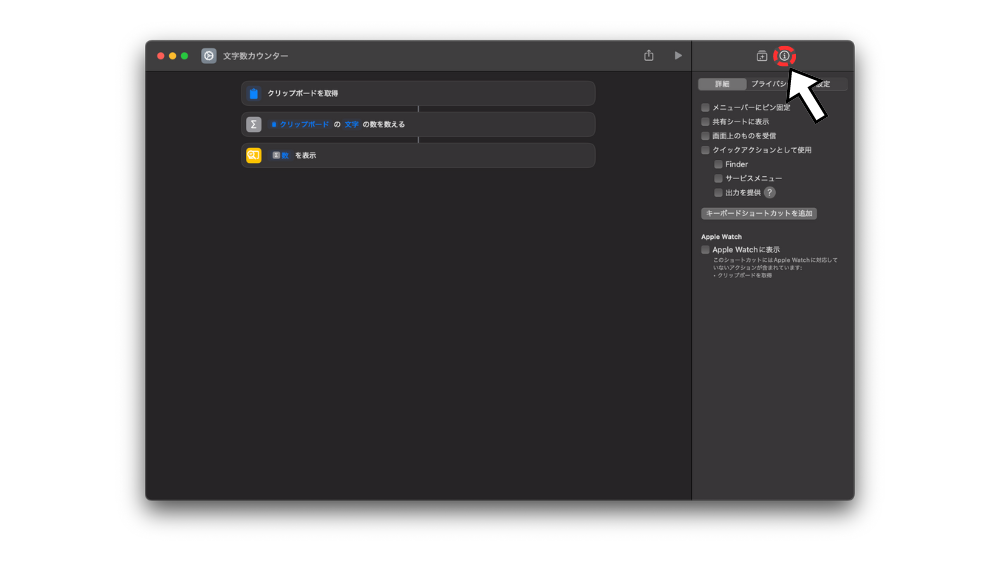The height and width of the screenshot is (562, 1000).
Task: Click the を表示 action text
Action: pos(305,155)
